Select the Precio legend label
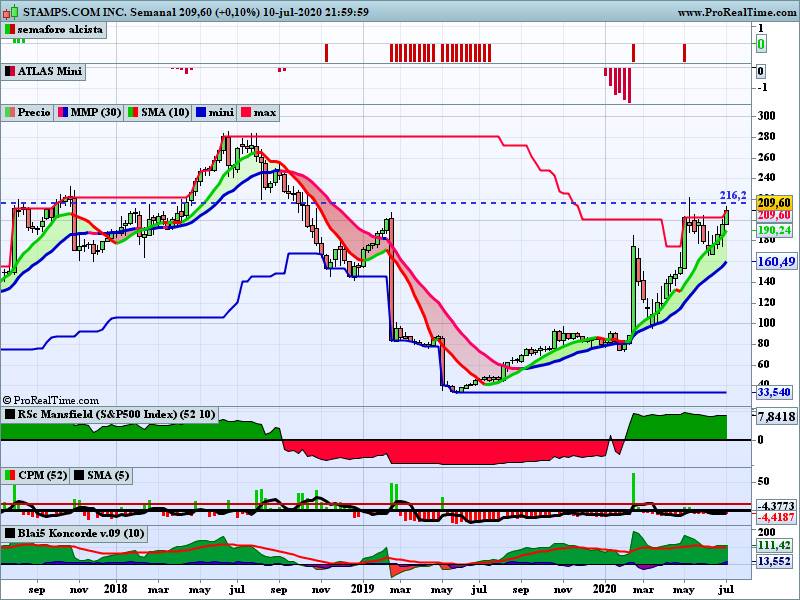Viewport: 800px width, 600px height. pos(34,112)
